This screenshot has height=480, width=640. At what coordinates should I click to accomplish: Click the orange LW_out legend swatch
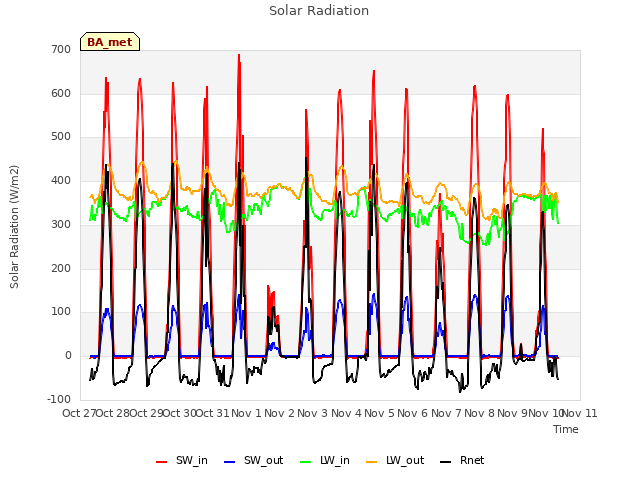tap(372, 462)
